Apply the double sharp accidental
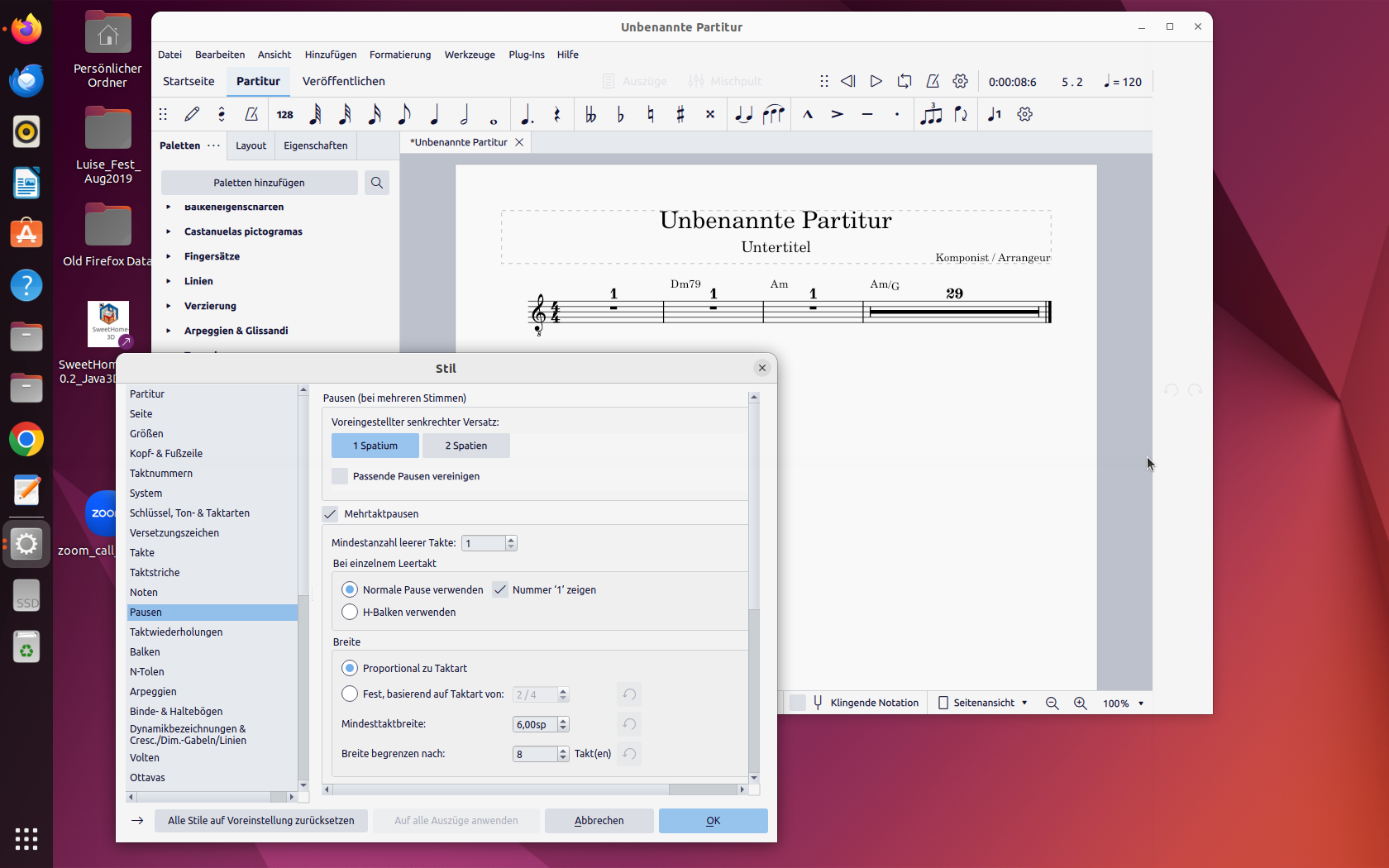Viewport: 1389px width, 868px height. 709,114
